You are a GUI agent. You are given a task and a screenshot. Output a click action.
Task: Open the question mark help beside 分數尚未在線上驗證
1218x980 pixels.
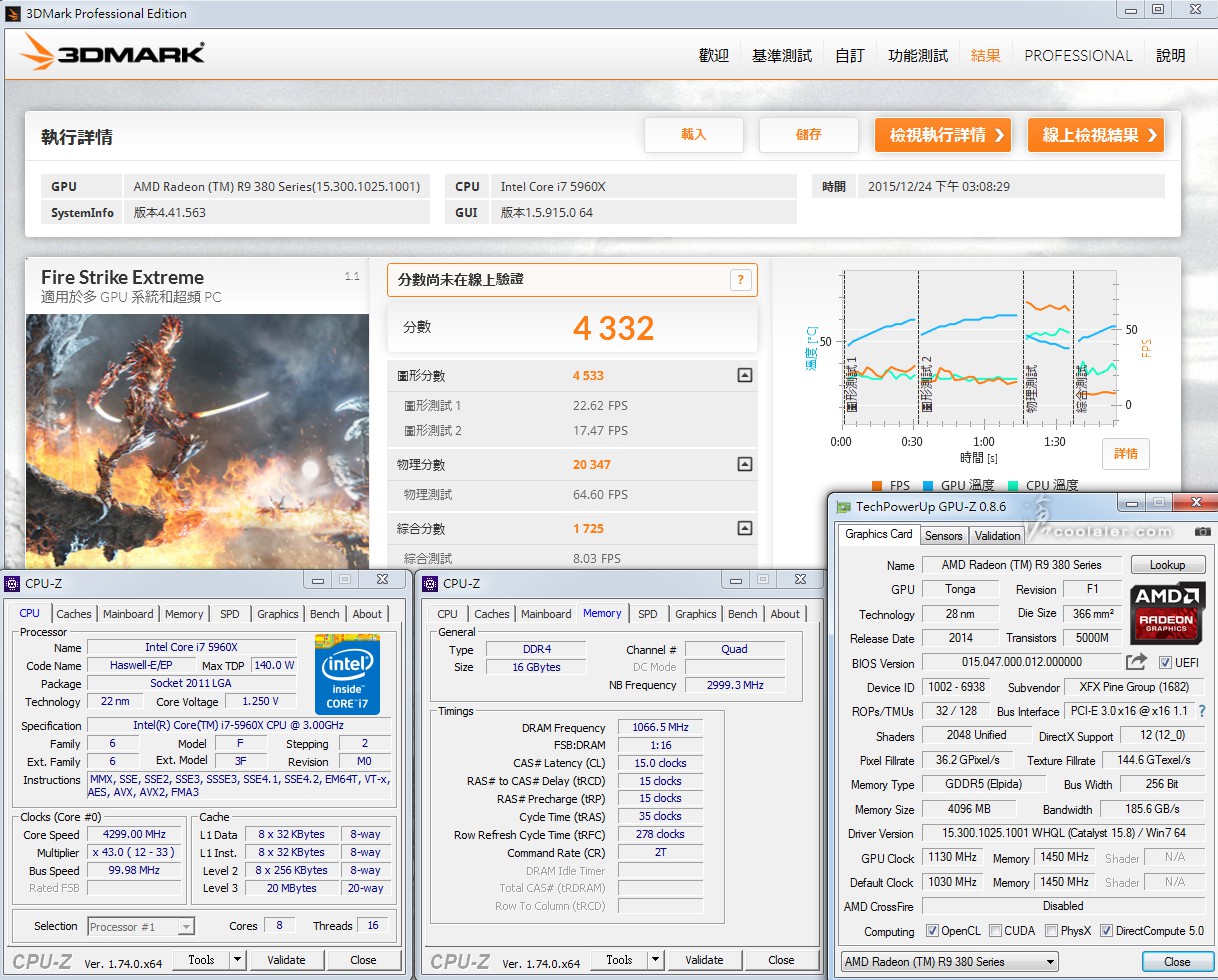pos(740,280)
